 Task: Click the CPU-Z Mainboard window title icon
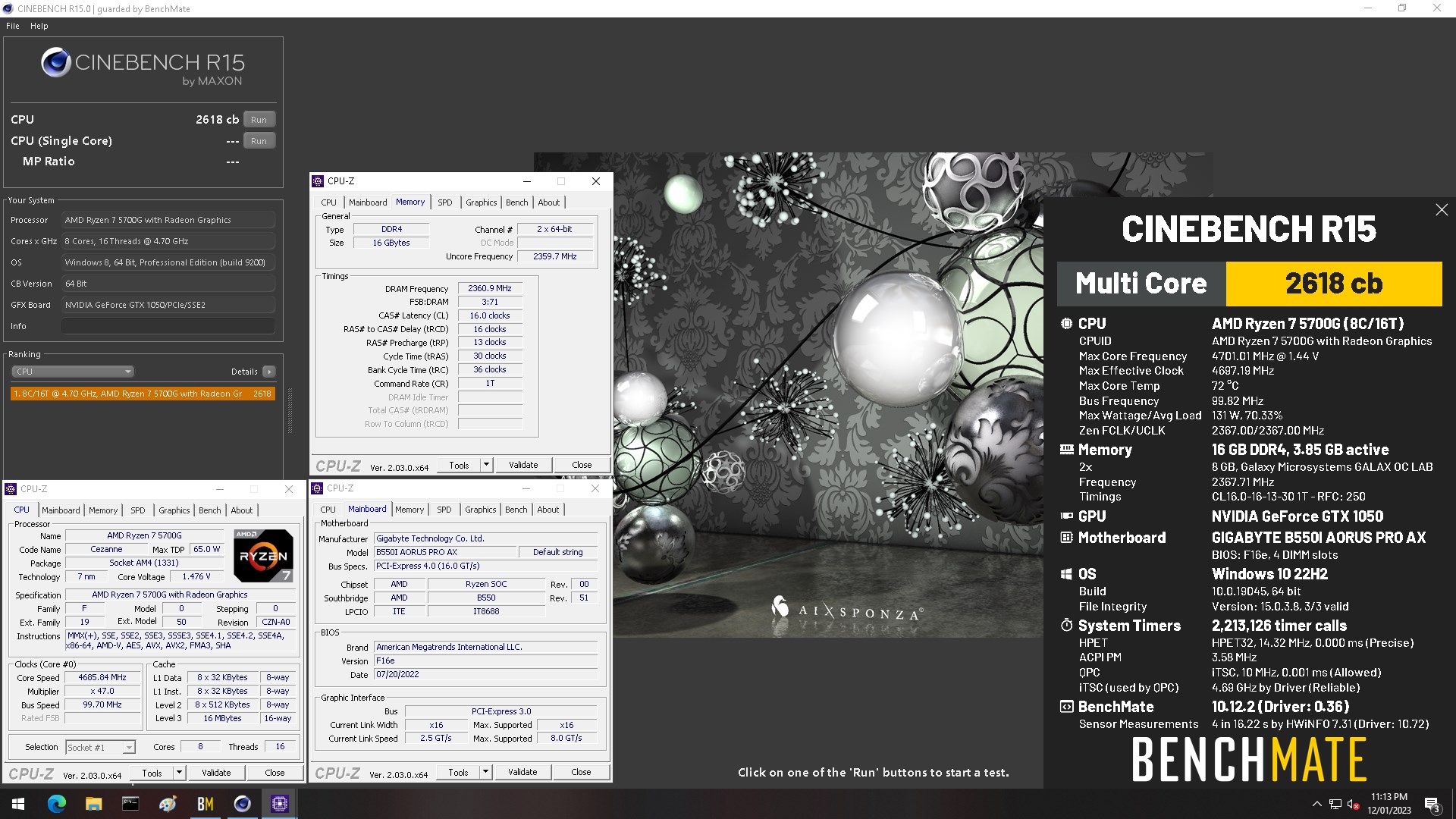tap(318, 488)
